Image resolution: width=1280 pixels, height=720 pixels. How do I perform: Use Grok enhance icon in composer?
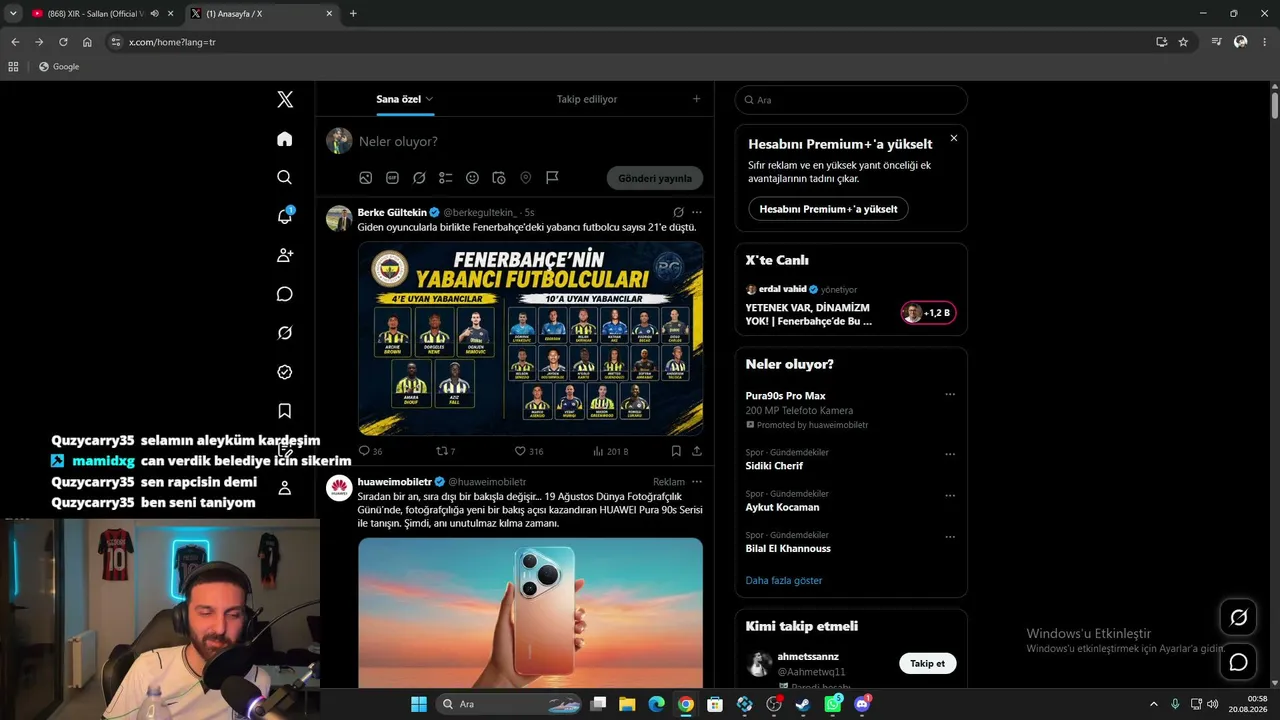coord(419,178)
